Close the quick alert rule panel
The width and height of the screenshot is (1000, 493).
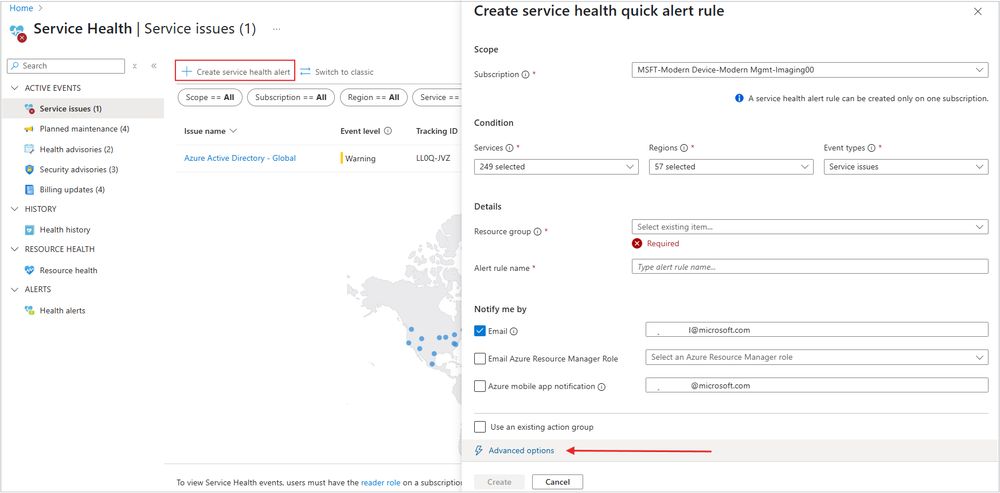click(x=978, y=11)
